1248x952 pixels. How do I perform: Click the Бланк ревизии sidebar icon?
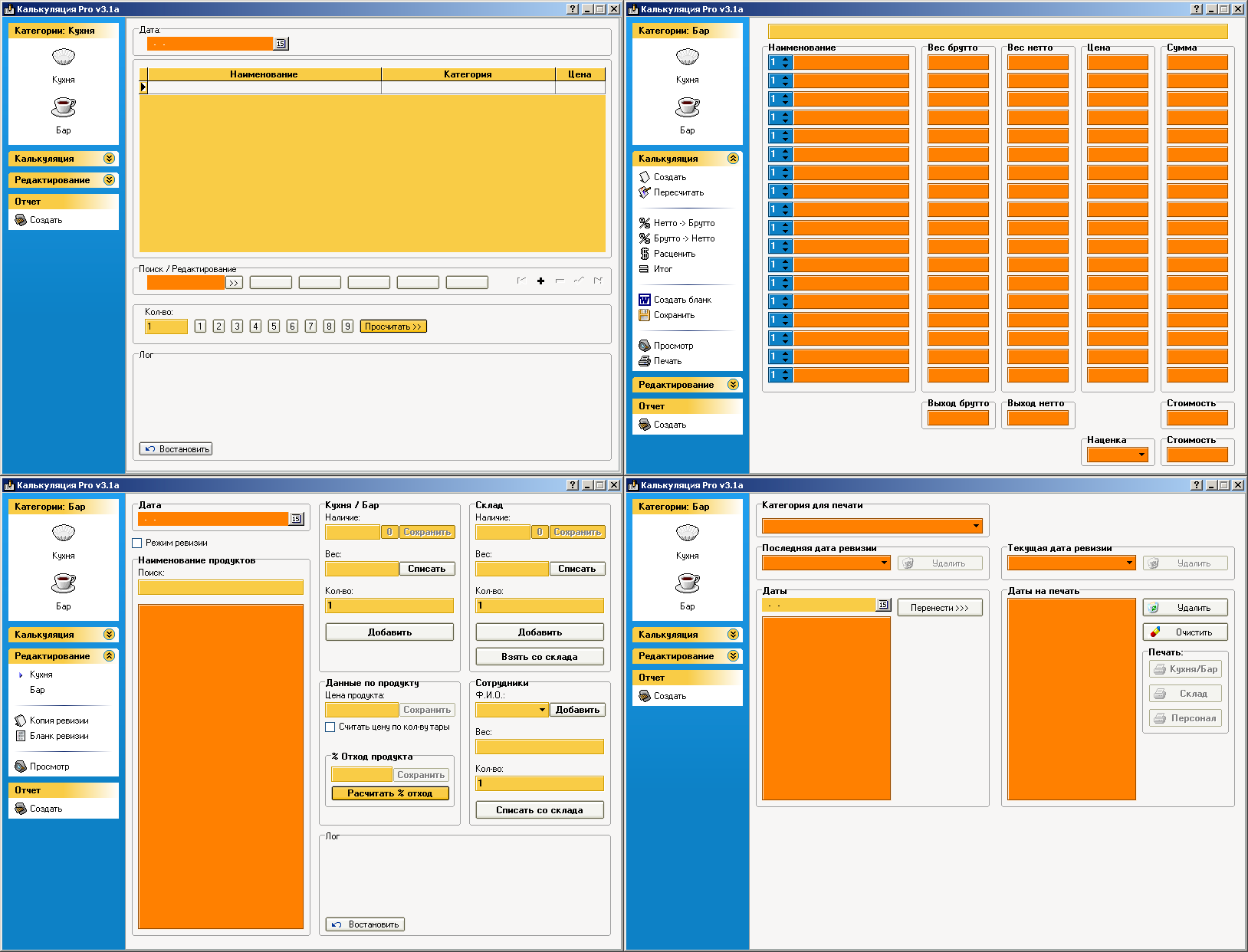pos(21,736)
